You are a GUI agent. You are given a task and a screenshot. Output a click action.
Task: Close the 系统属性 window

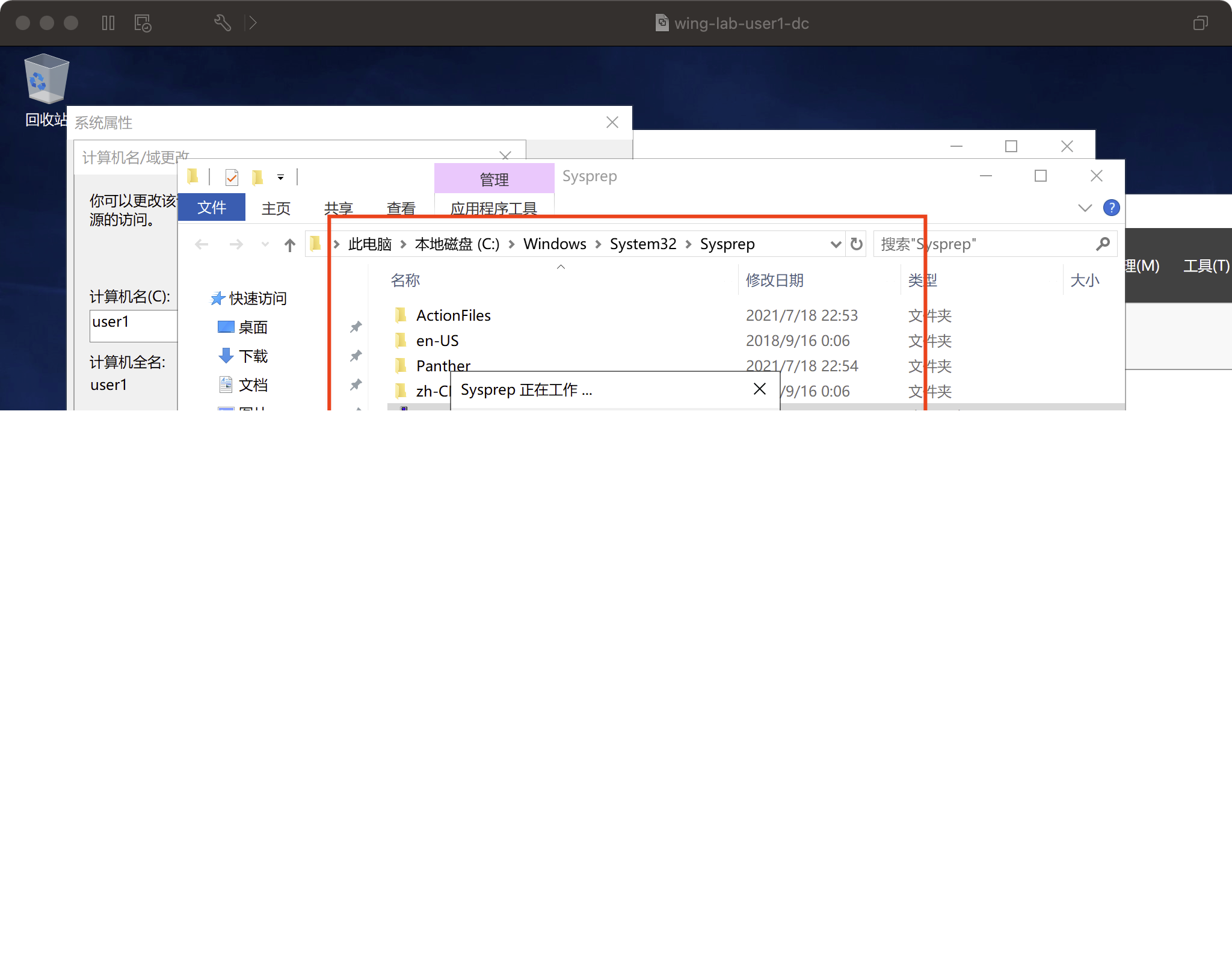(612, 122)
